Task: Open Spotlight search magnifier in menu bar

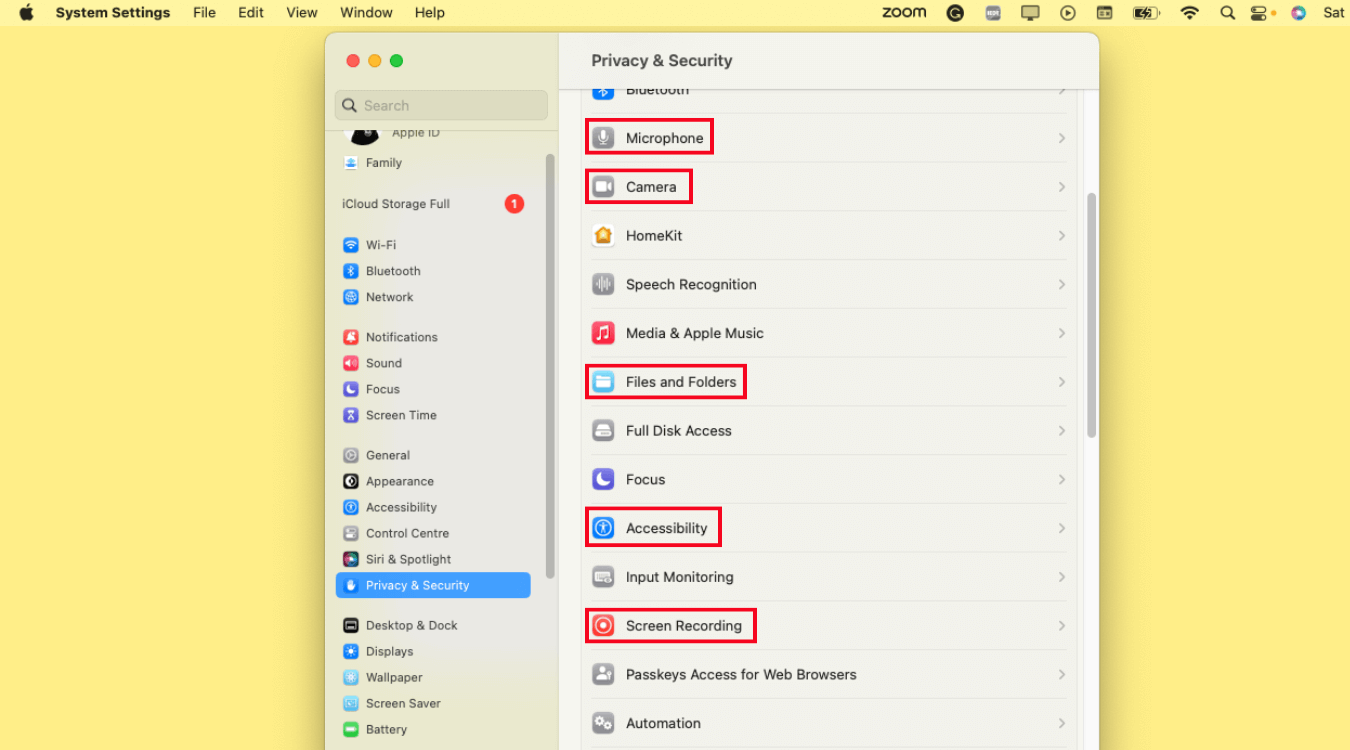Action: [1227, 13]
